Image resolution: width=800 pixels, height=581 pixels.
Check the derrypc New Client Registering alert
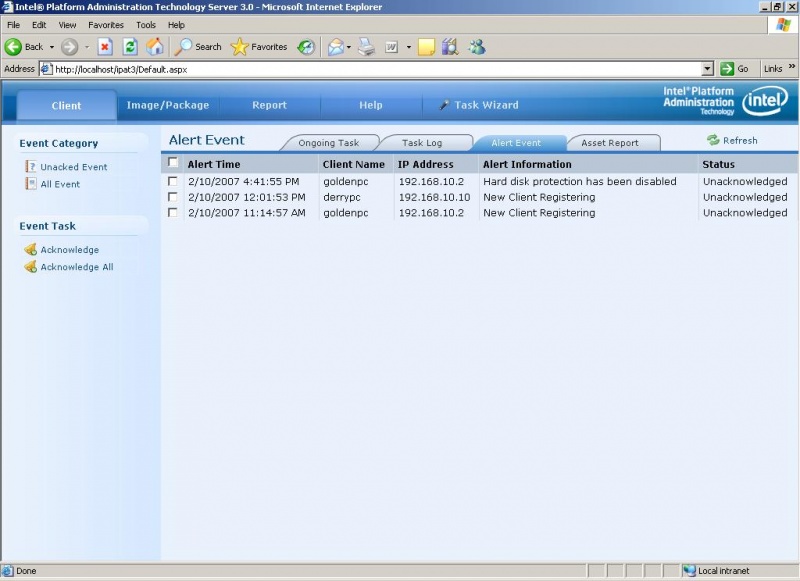(173, 197)
